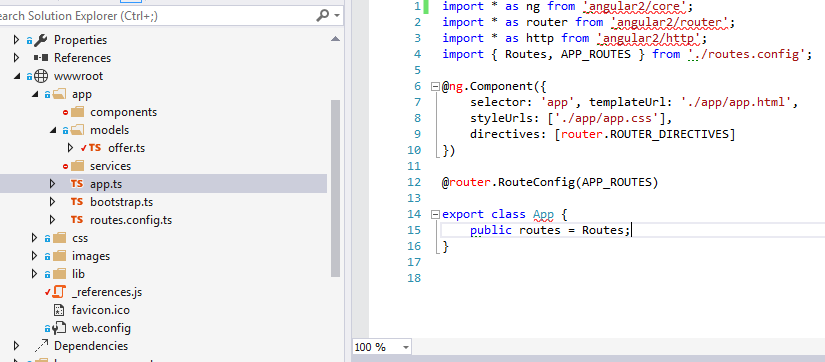Screen dimensions: 825x362
Task: Open the 100 % zoom level dropdown
Action: click(405, 347)
